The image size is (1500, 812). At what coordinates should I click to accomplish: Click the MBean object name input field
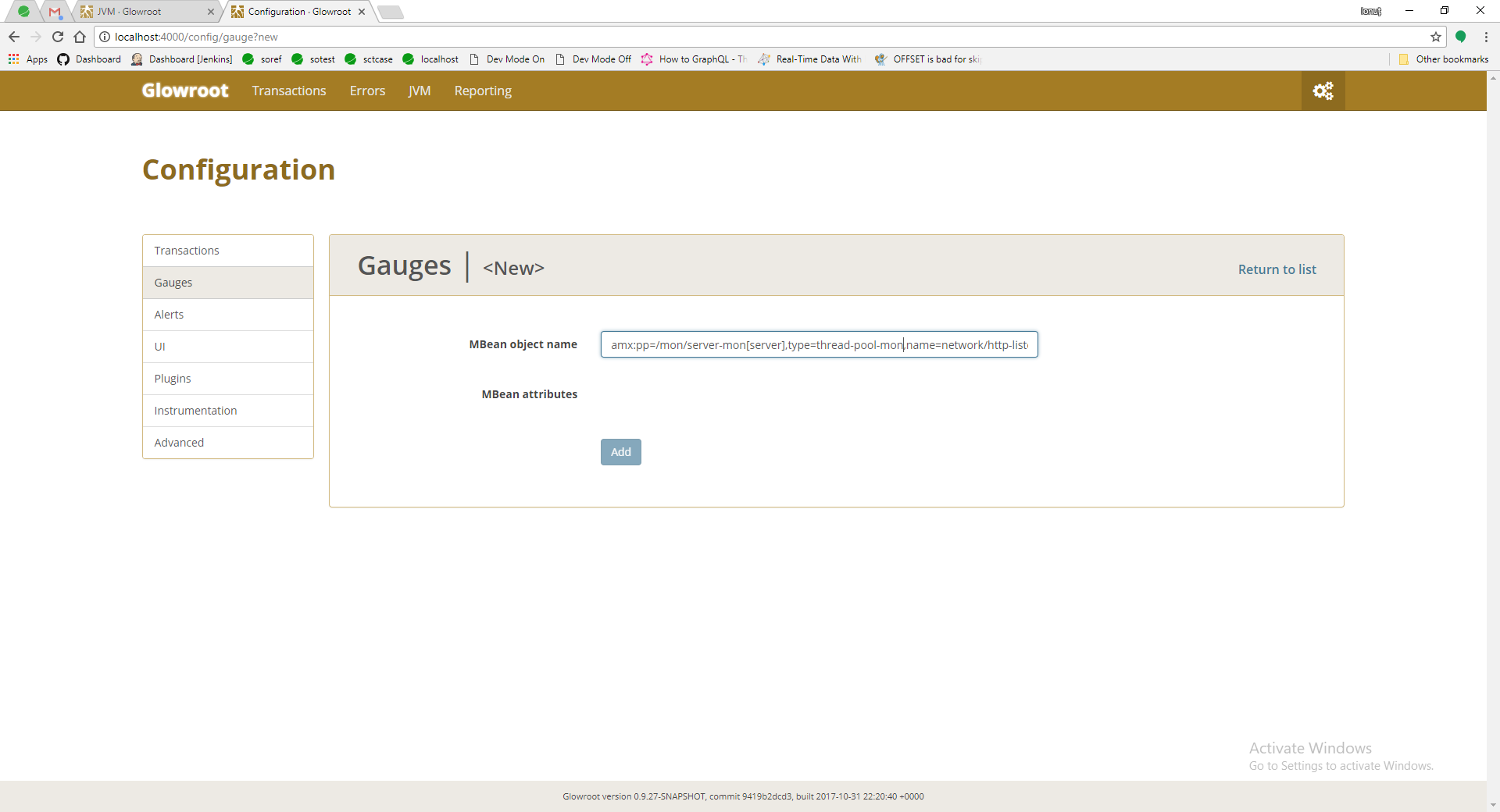tap(819, 344)
